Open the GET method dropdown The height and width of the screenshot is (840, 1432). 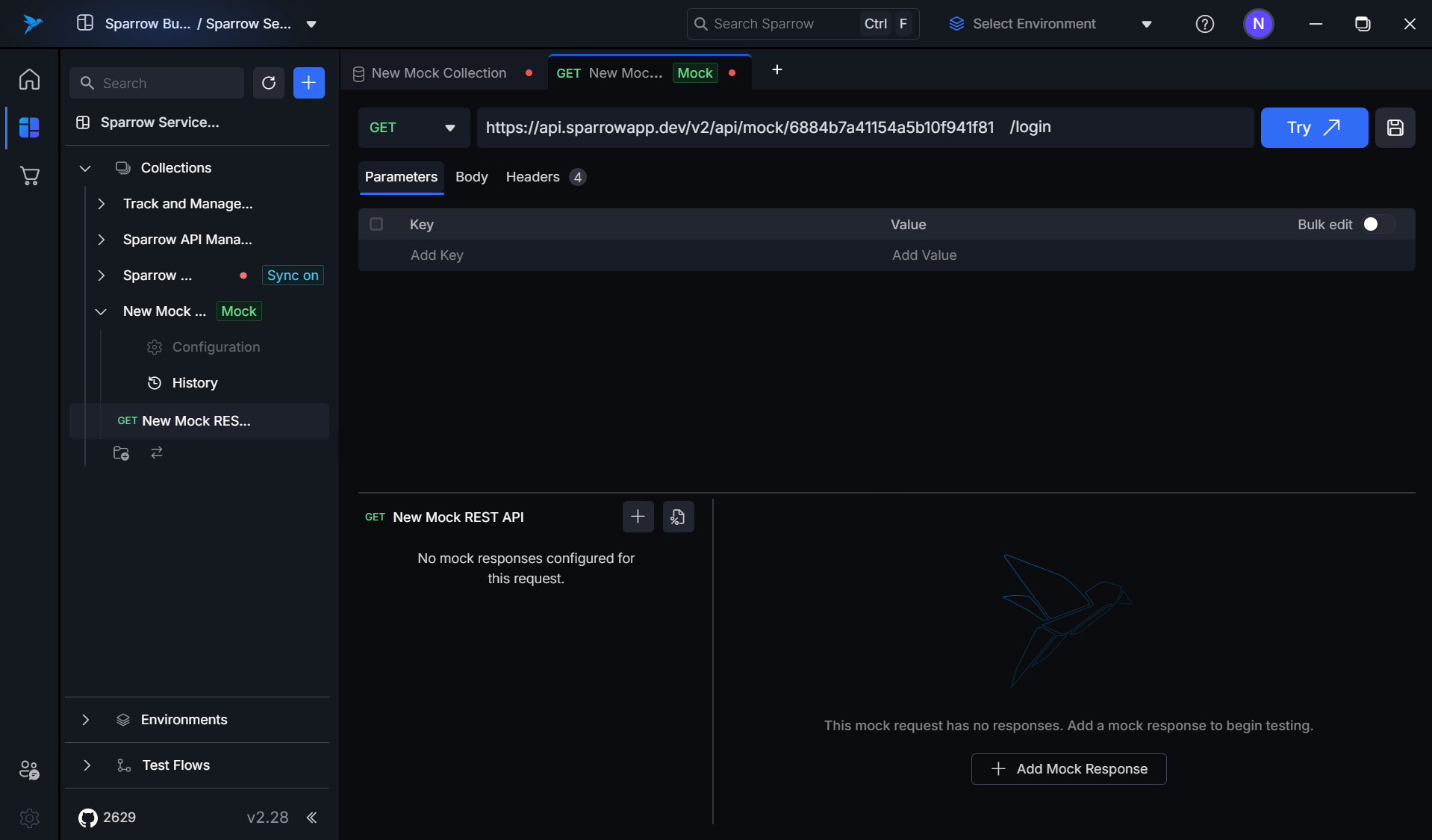pyautogui.click(x=414, y=128)
